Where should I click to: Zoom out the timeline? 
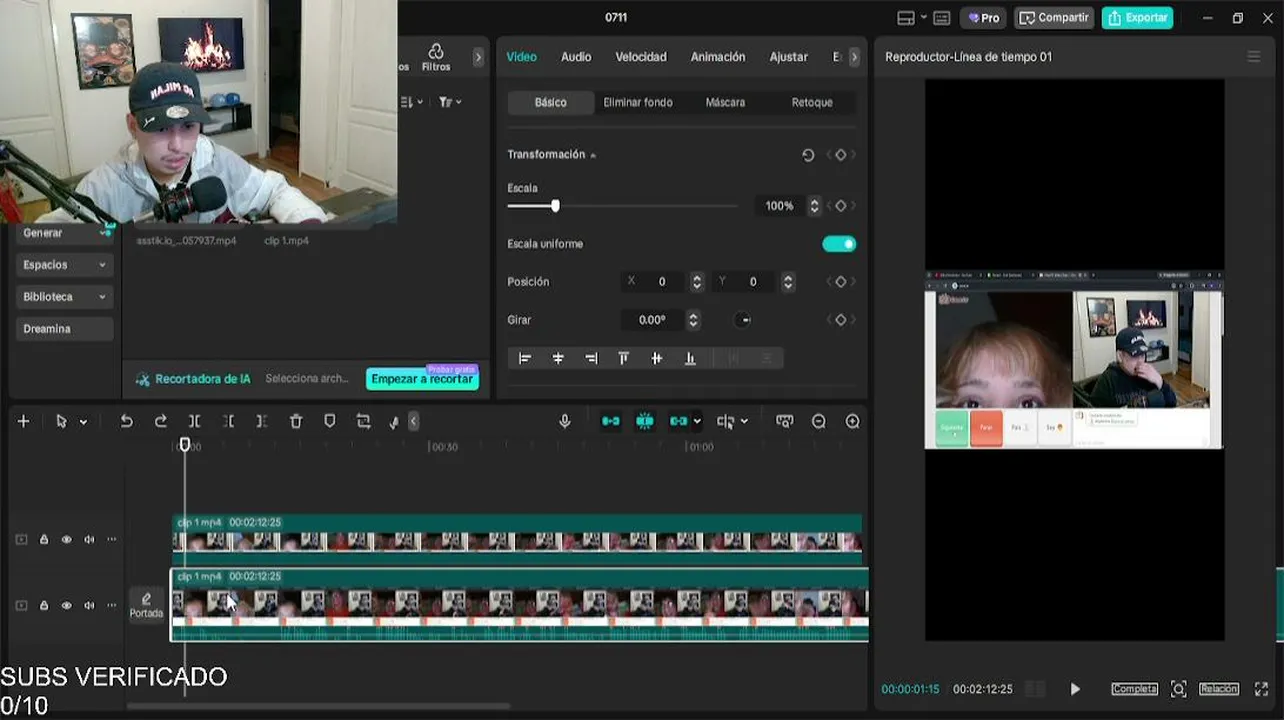(818, 421)
